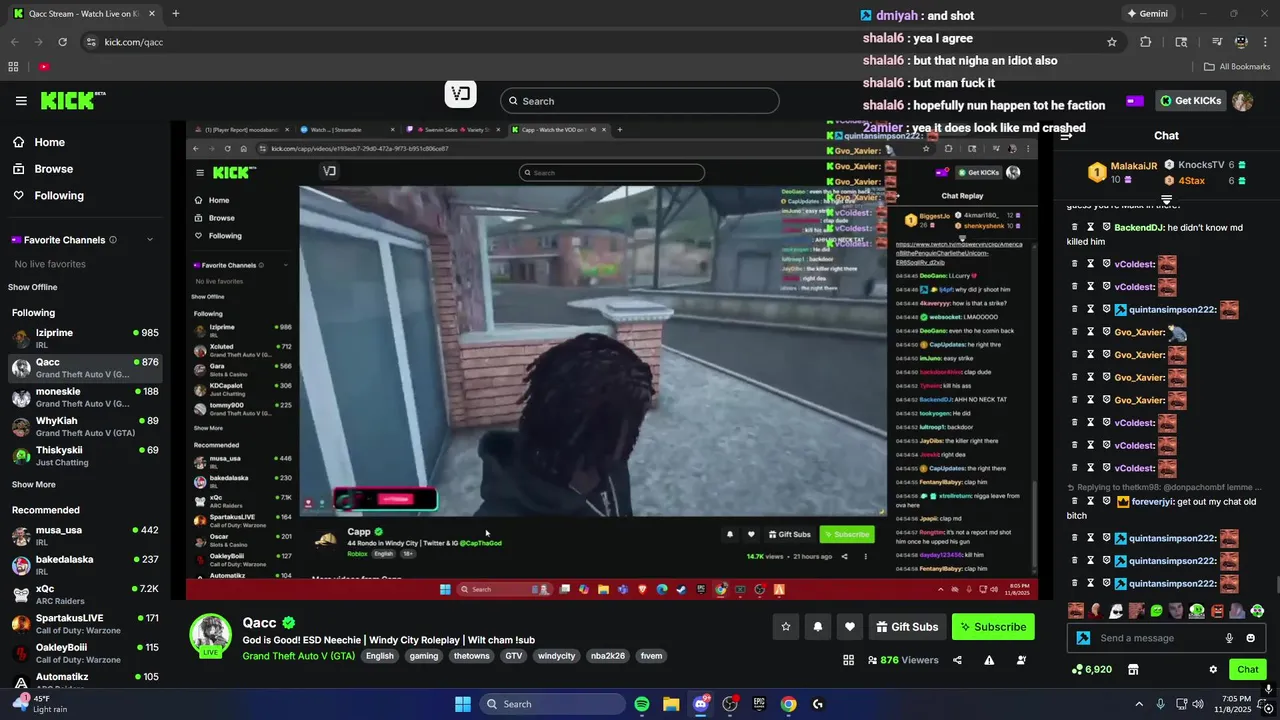Open the Kick hamburger sidebar menu
Viewport: 1280px width, 720px height.
point(21,101)
